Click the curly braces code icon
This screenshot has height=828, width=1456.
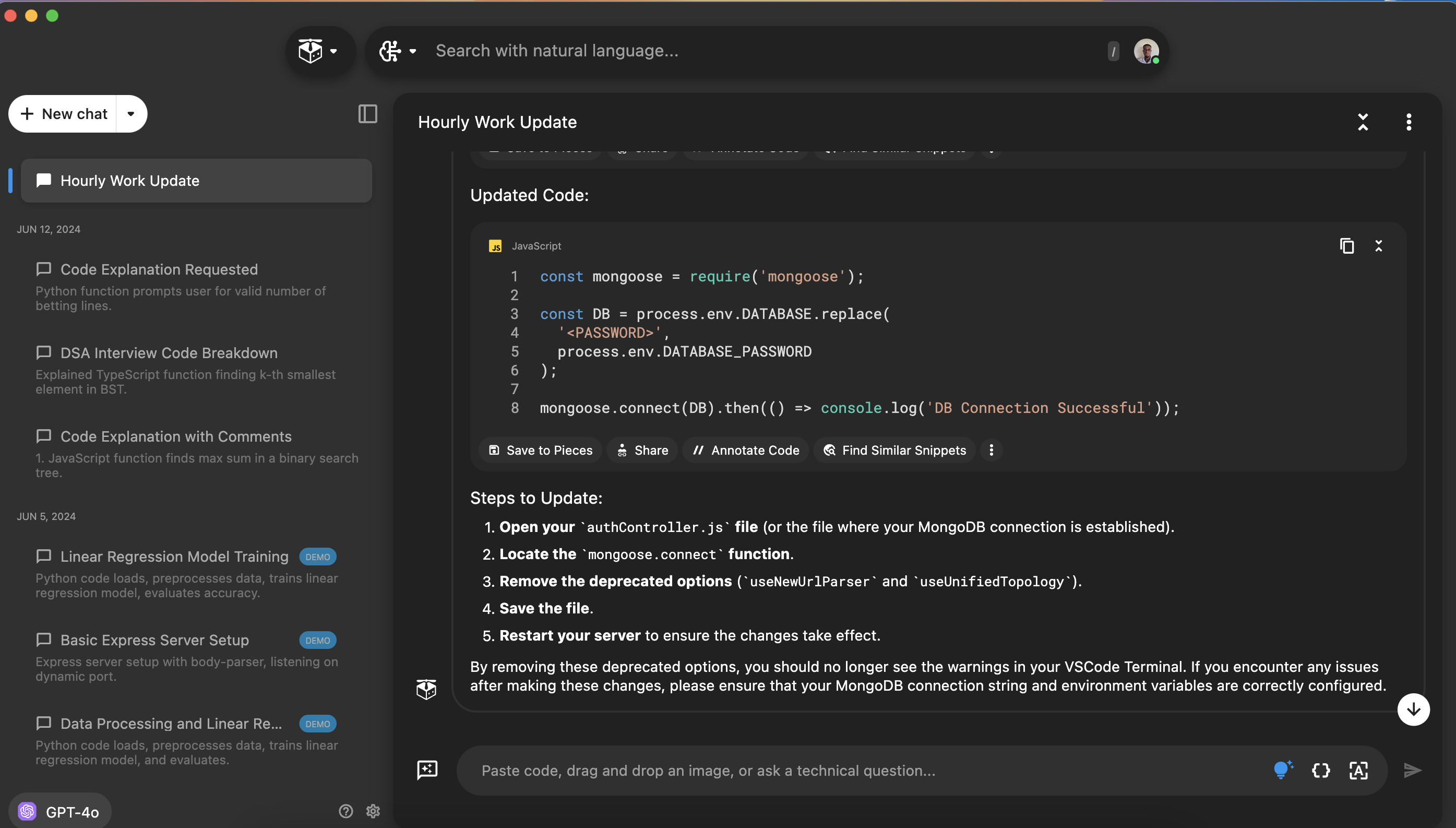1321,770
